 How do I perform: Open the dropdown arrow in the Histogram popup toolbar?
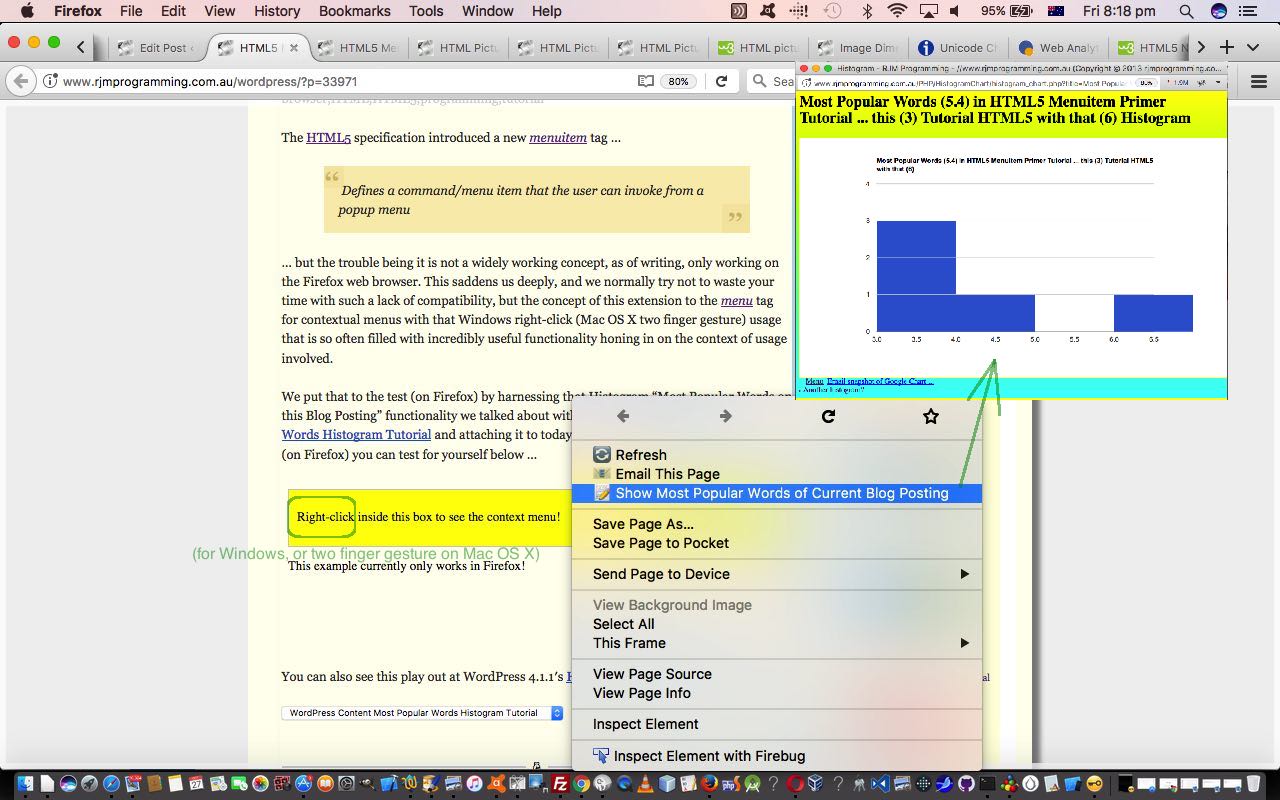(1217, 83)
